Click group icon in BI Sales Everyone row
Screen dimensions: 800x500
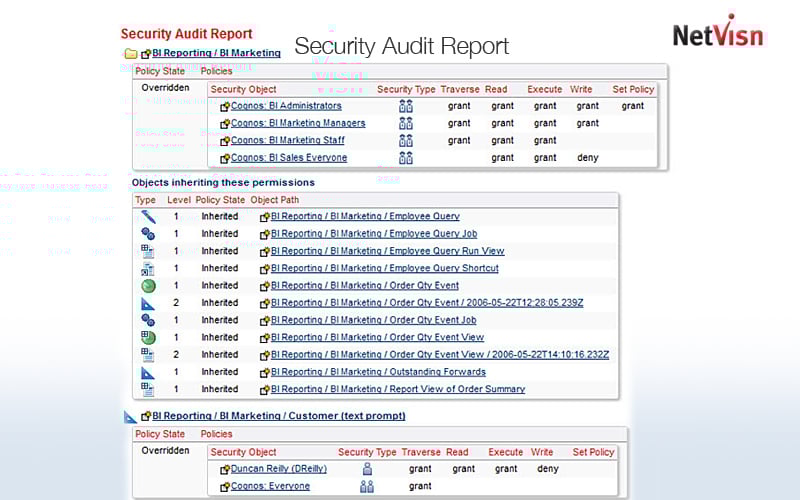(x=406, y=158)
